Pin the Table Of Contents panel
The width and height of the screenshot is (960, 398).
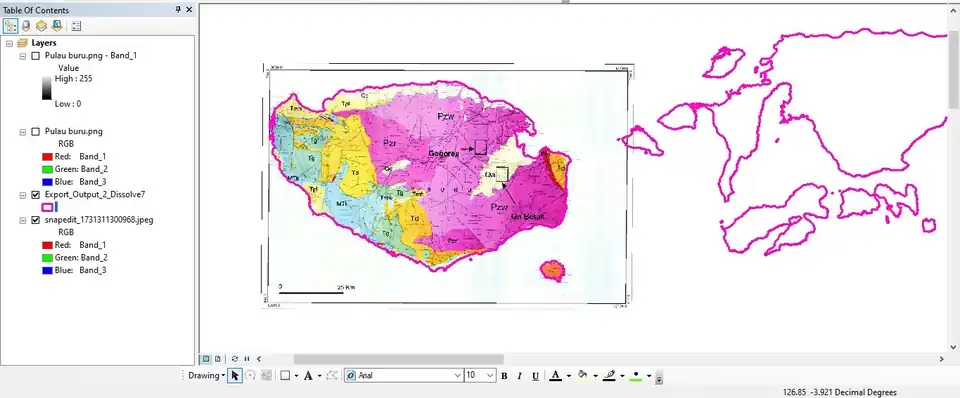click(178, 10)
